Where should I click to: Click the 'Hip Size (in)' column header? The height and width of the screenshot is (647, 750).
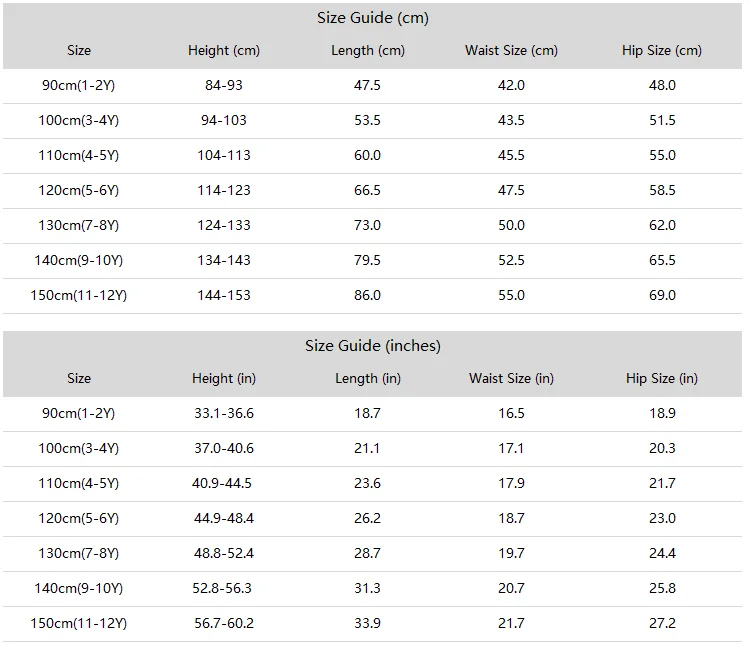coord(662,379)
